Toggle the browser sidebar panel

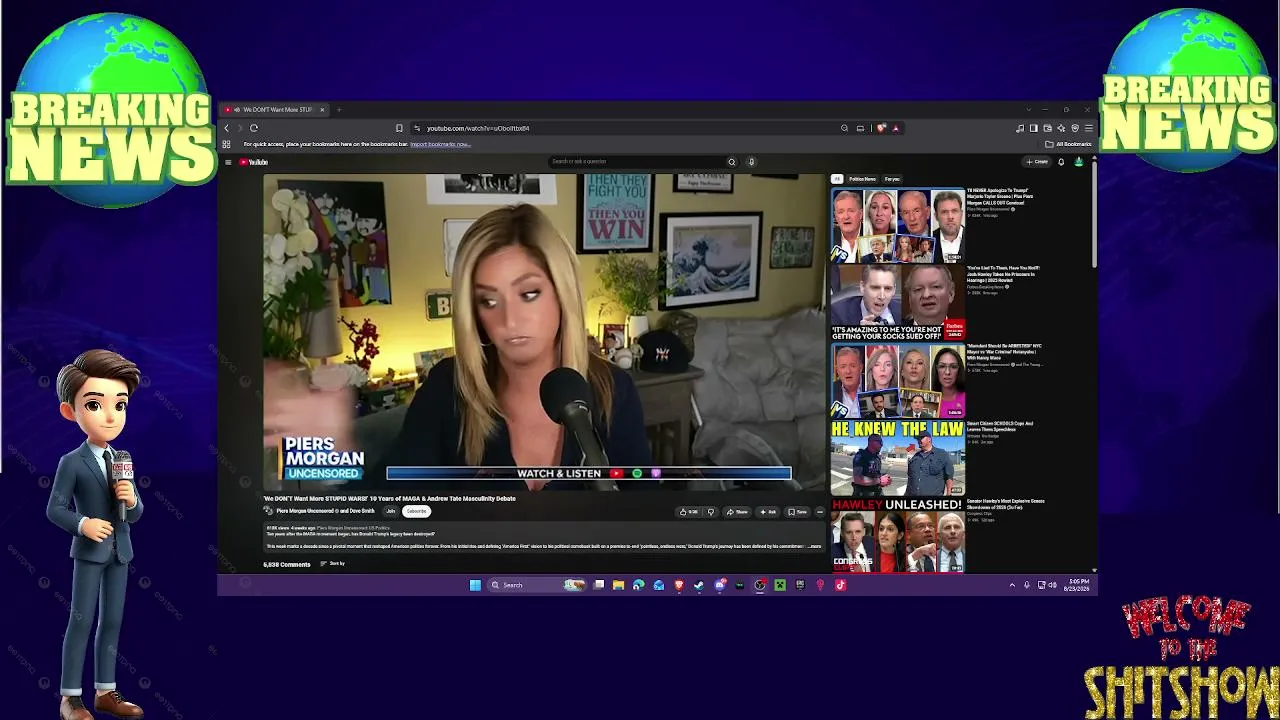point(1033,128)
